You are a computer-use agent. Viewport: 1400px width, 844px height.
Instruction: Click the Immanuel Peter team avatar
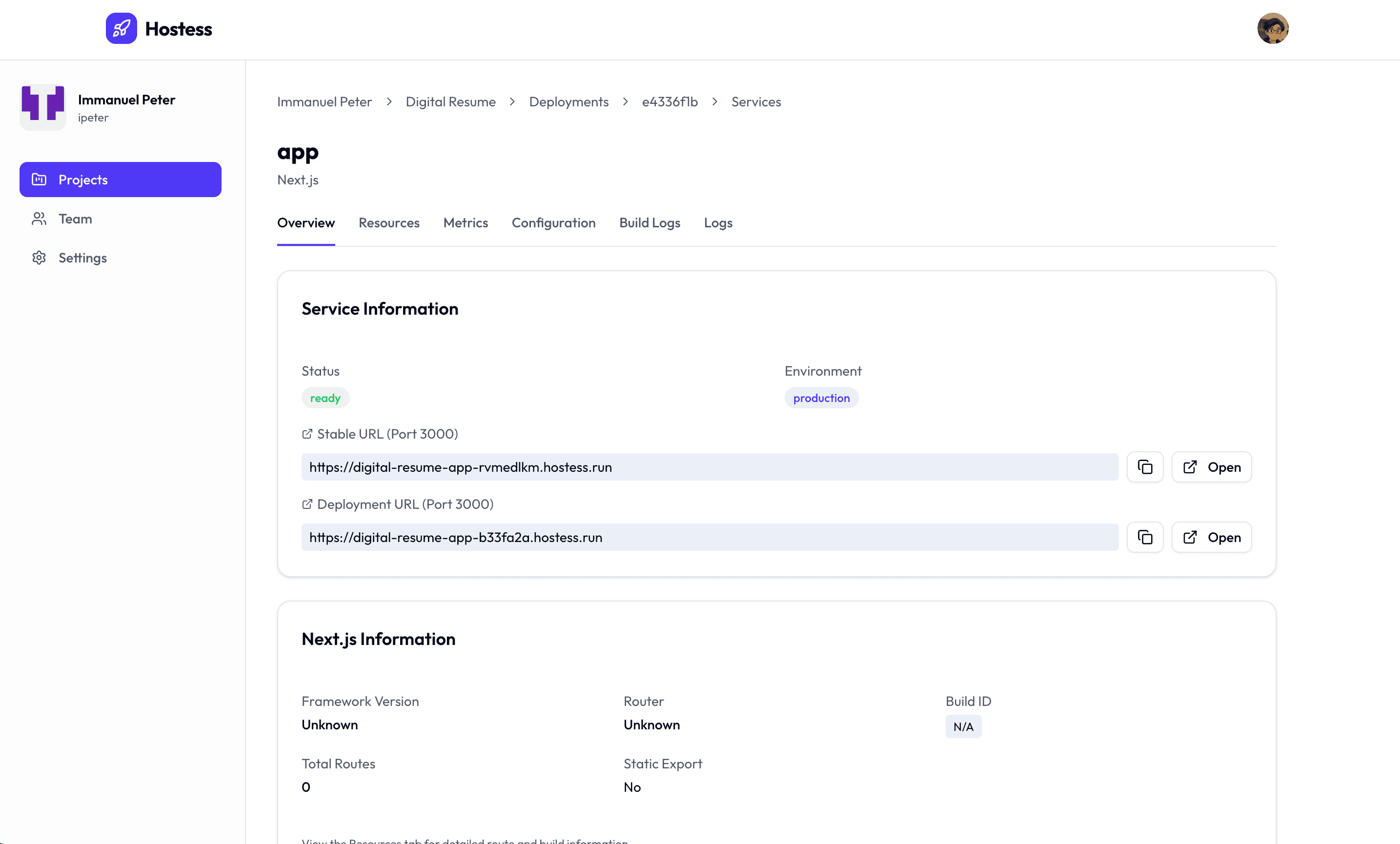click(x=42, y=107)
